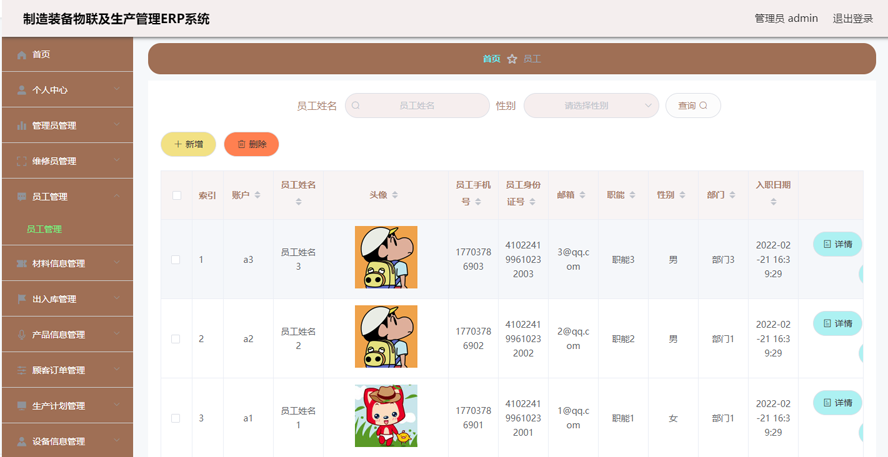
Task: Click the person icon next to 个人中心
Action: coord(22,90)
